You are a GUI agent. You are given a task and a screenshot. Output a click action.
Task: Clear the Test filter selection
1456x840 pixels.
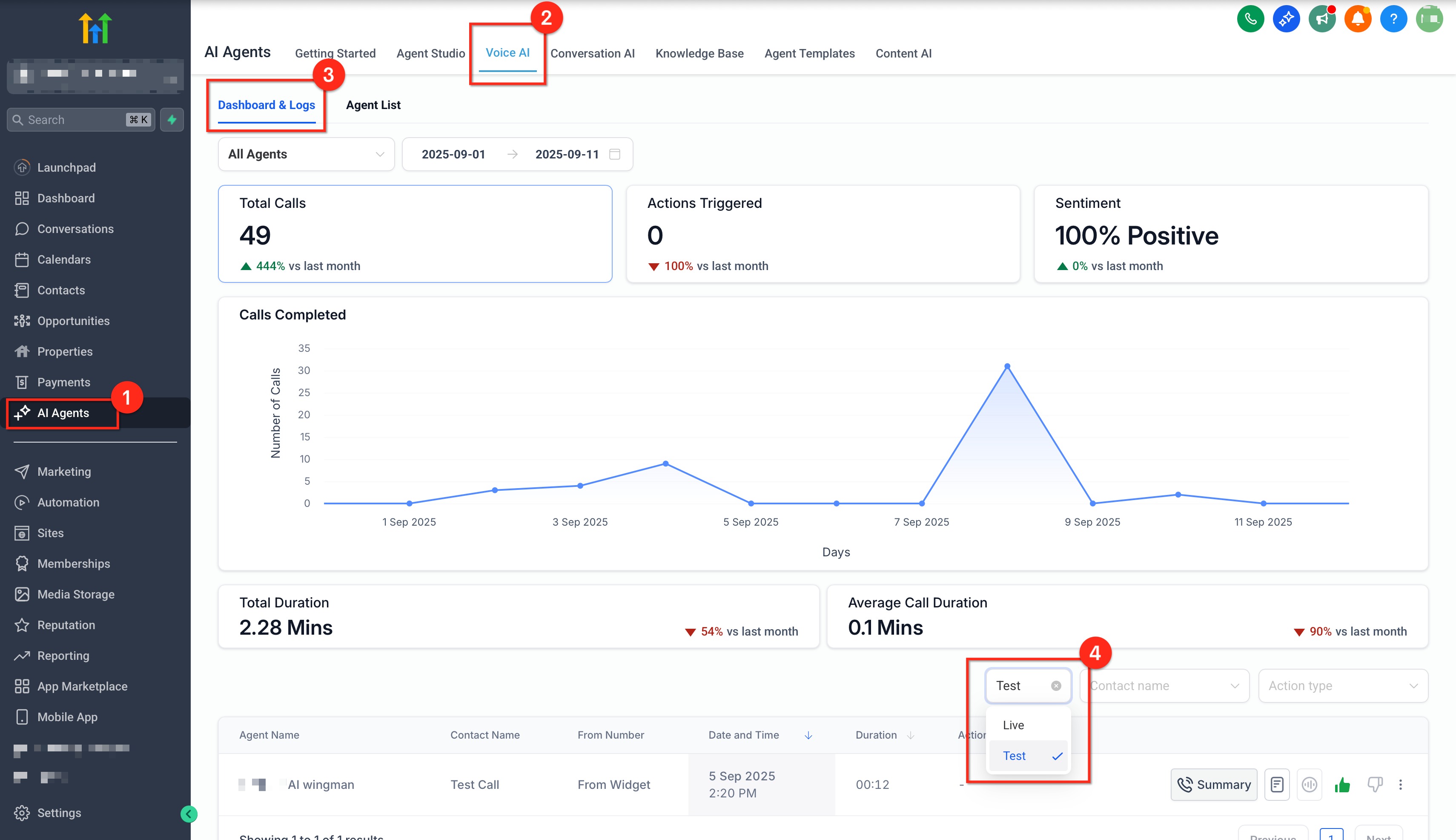pos(1056,686)
